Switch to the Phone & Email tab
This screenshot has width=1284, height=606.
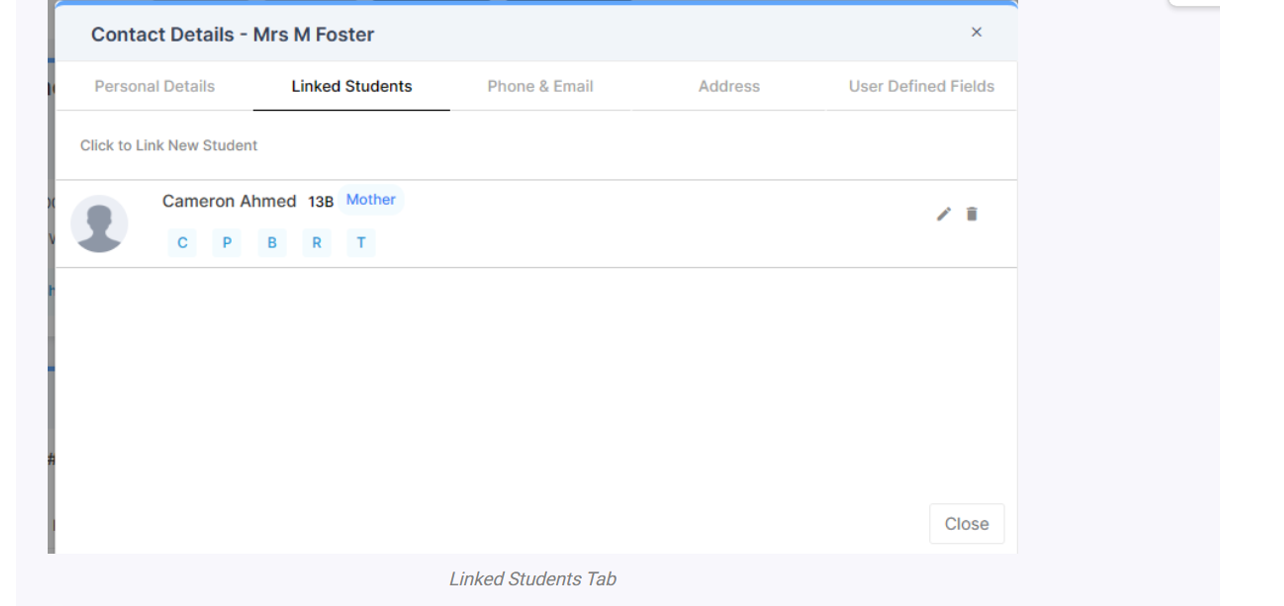pyautogui.click(x=540, y=86)
